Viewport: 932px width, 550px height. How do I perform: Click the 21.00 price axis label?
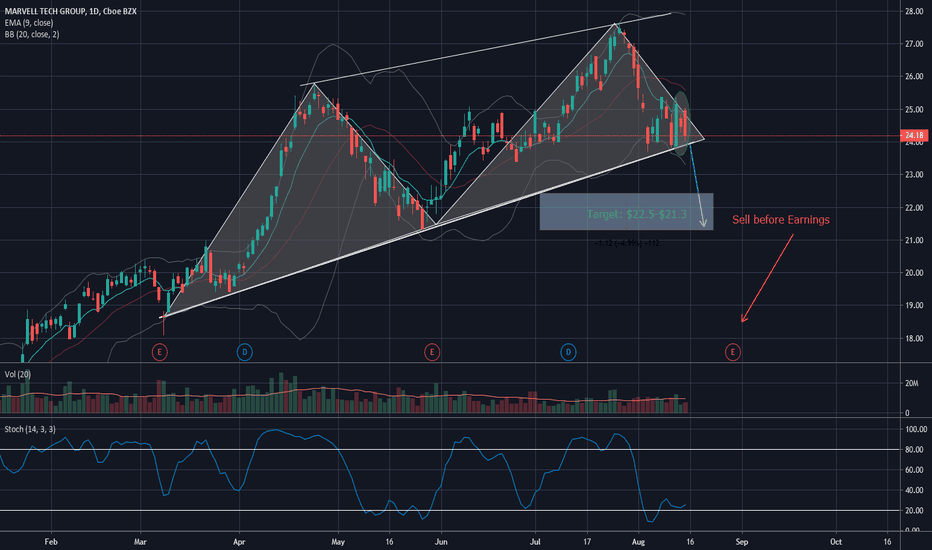coord(914,240)
